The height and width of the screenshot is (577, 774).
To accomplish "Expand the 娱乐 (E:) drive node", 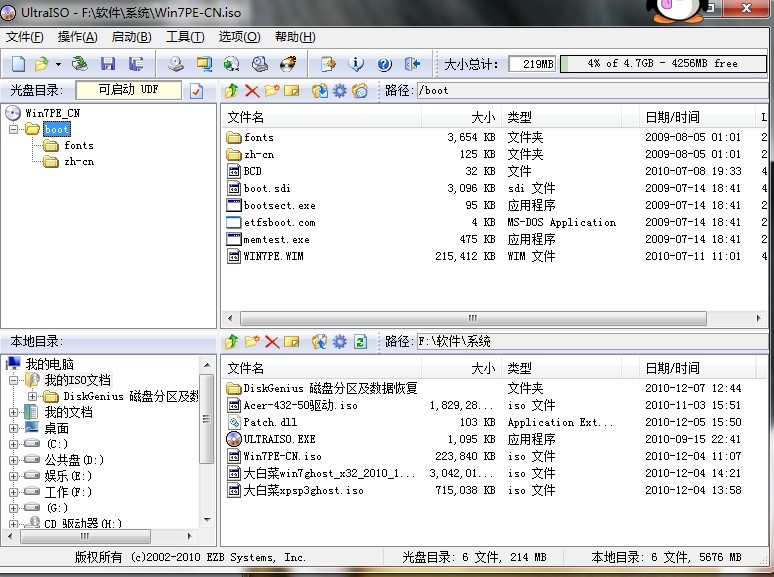I will pyautogui.click(x=13, y=476).
